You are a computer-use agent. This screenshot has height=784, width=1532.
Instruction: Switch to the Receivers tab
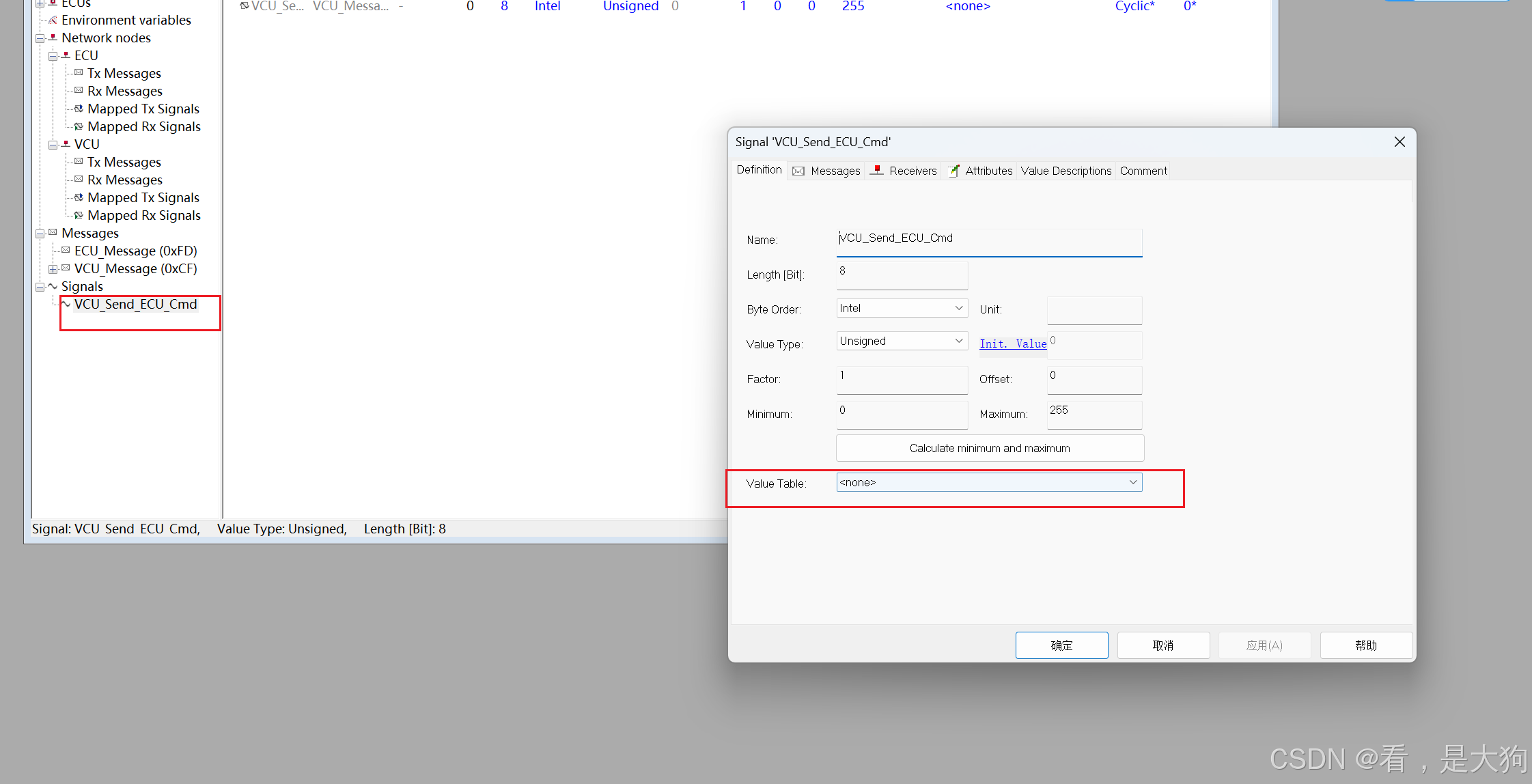[904, 171]
